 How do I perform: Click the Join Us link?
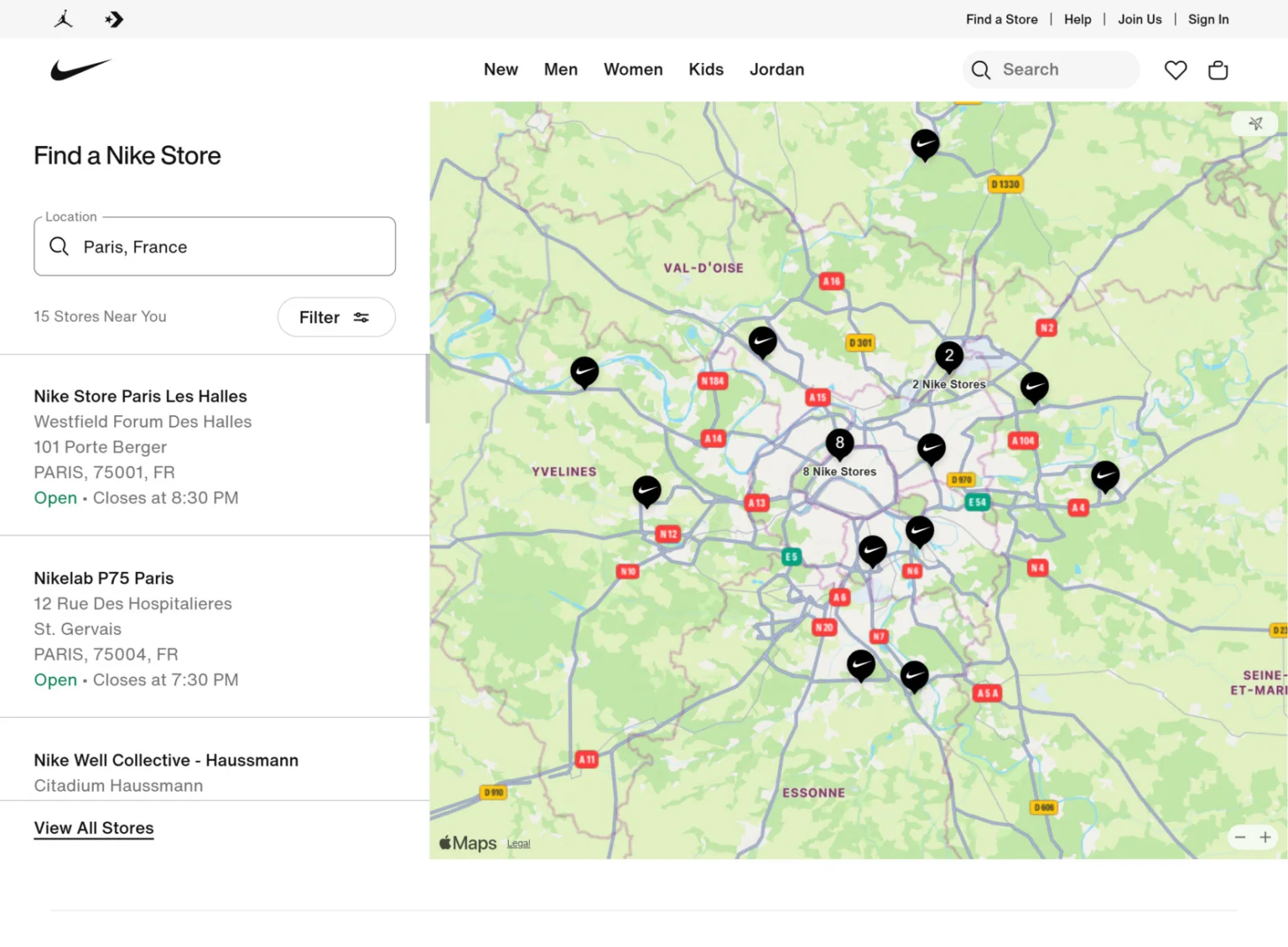[1140, 18]
